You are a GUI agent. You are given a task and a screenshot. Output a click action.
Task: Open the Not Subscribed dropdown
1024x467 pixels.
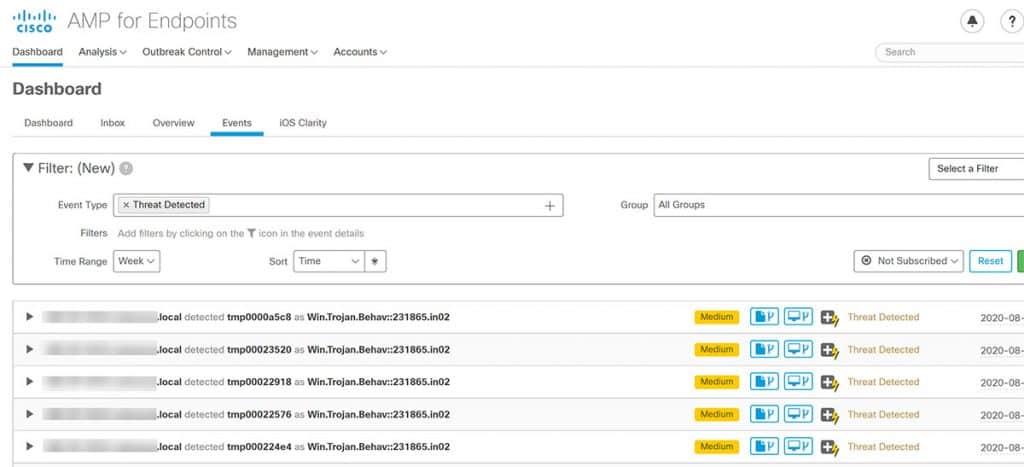point(908,261)
